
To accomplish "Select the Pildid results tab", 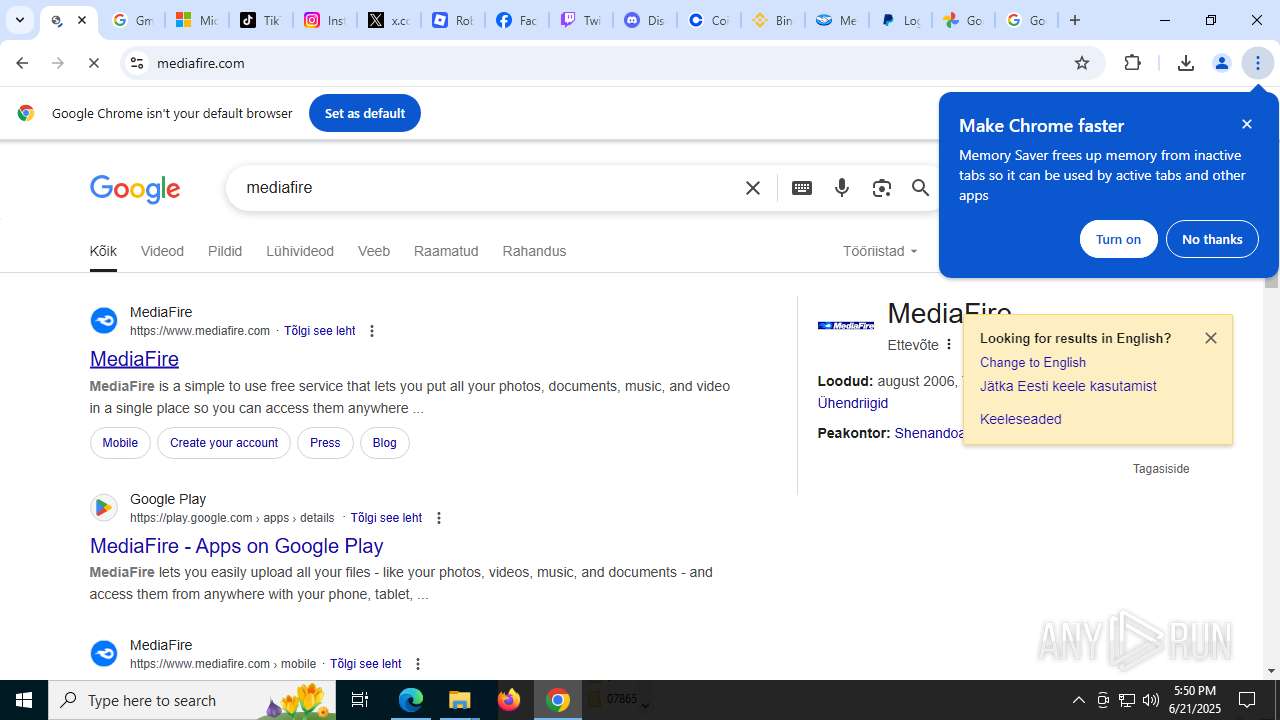I will click(225, 251).
